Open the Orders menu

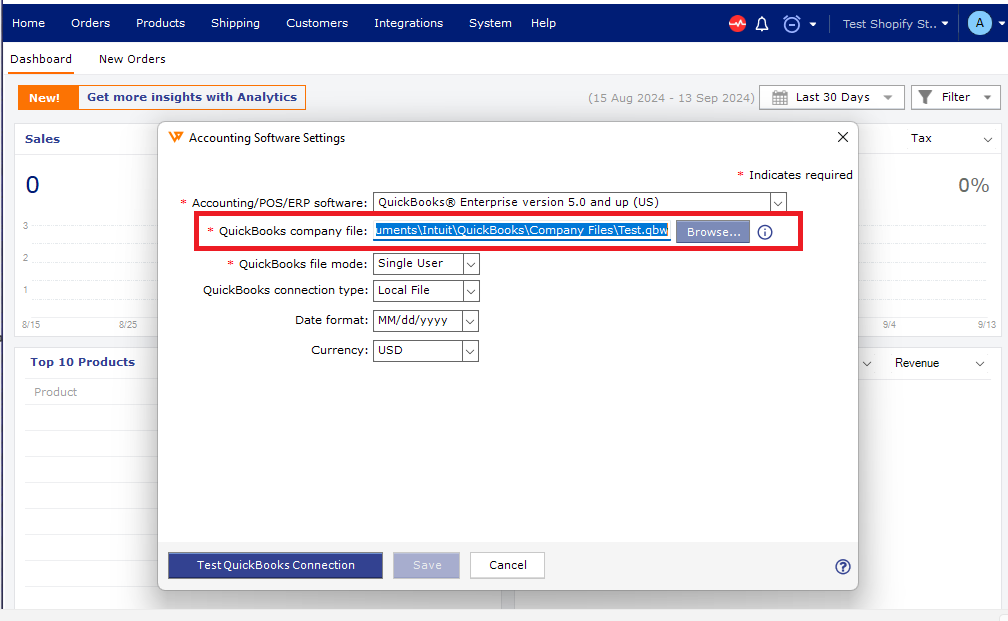tap(91, 23)
